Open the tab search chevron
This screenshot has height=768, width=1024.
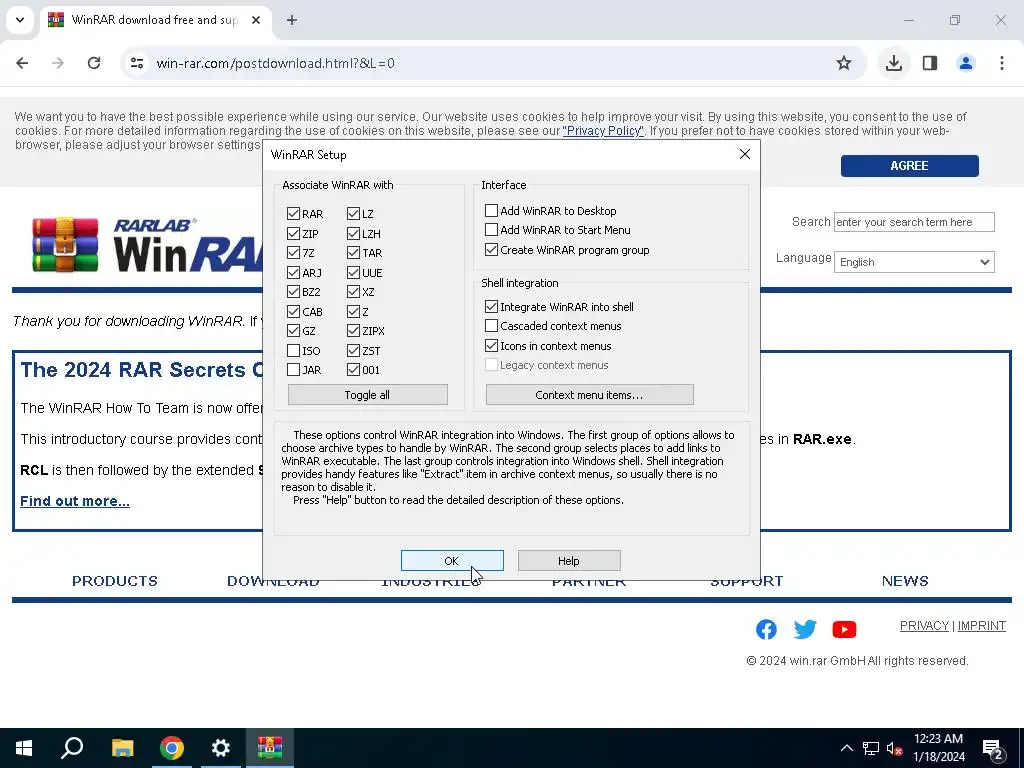(x=20, y=20)
